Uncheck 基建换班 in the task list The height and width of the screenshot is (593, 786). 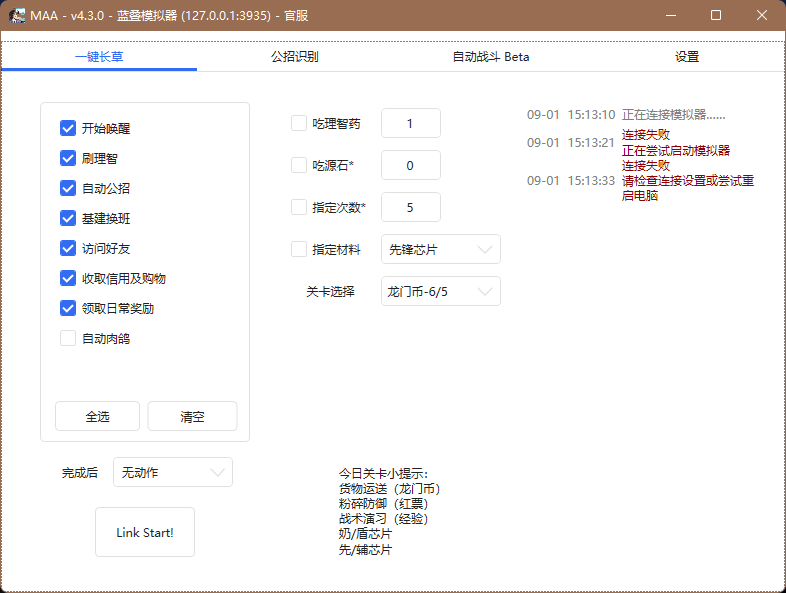(x=68, y=219)
